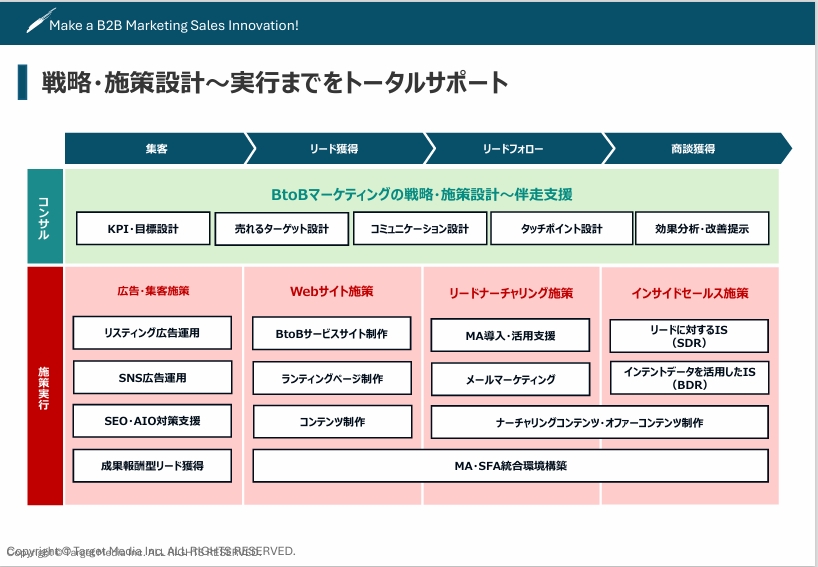
Task: Click the KPI・目標設計 box
Action: tap(143, 229)
